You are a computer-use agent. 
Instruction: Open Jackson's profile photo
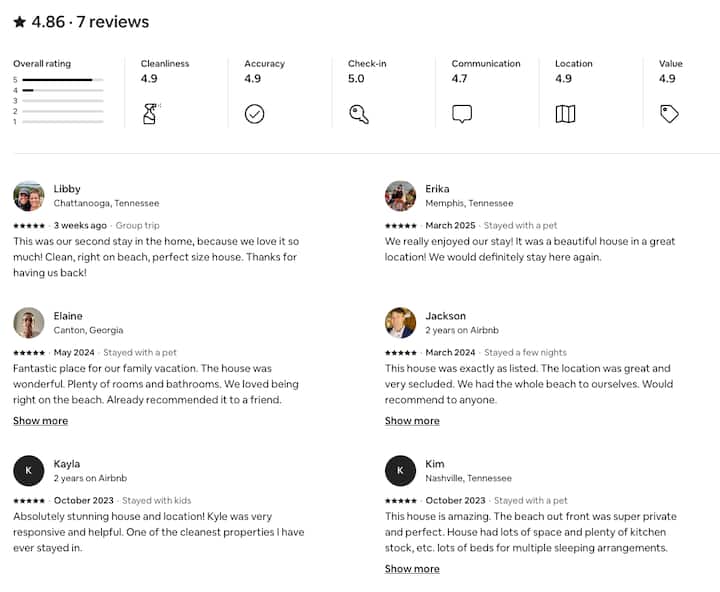[x=400, y=323]
